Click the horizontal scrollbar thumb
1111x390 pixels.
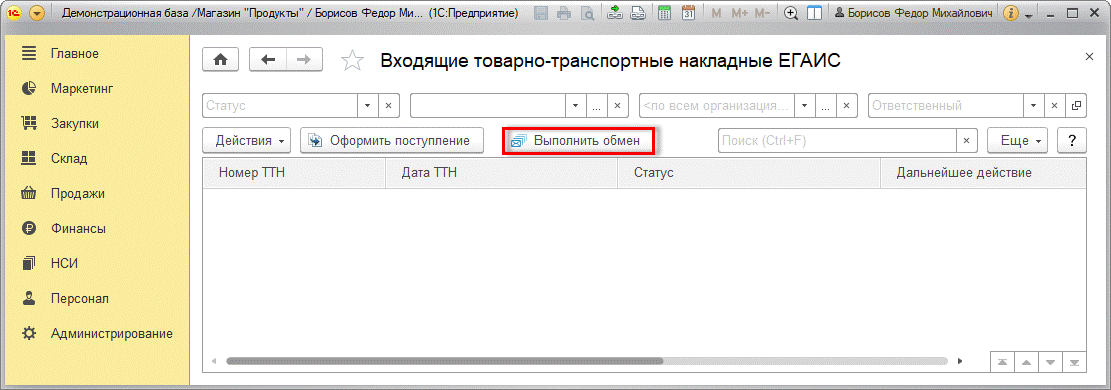click(x=444, y=361)
